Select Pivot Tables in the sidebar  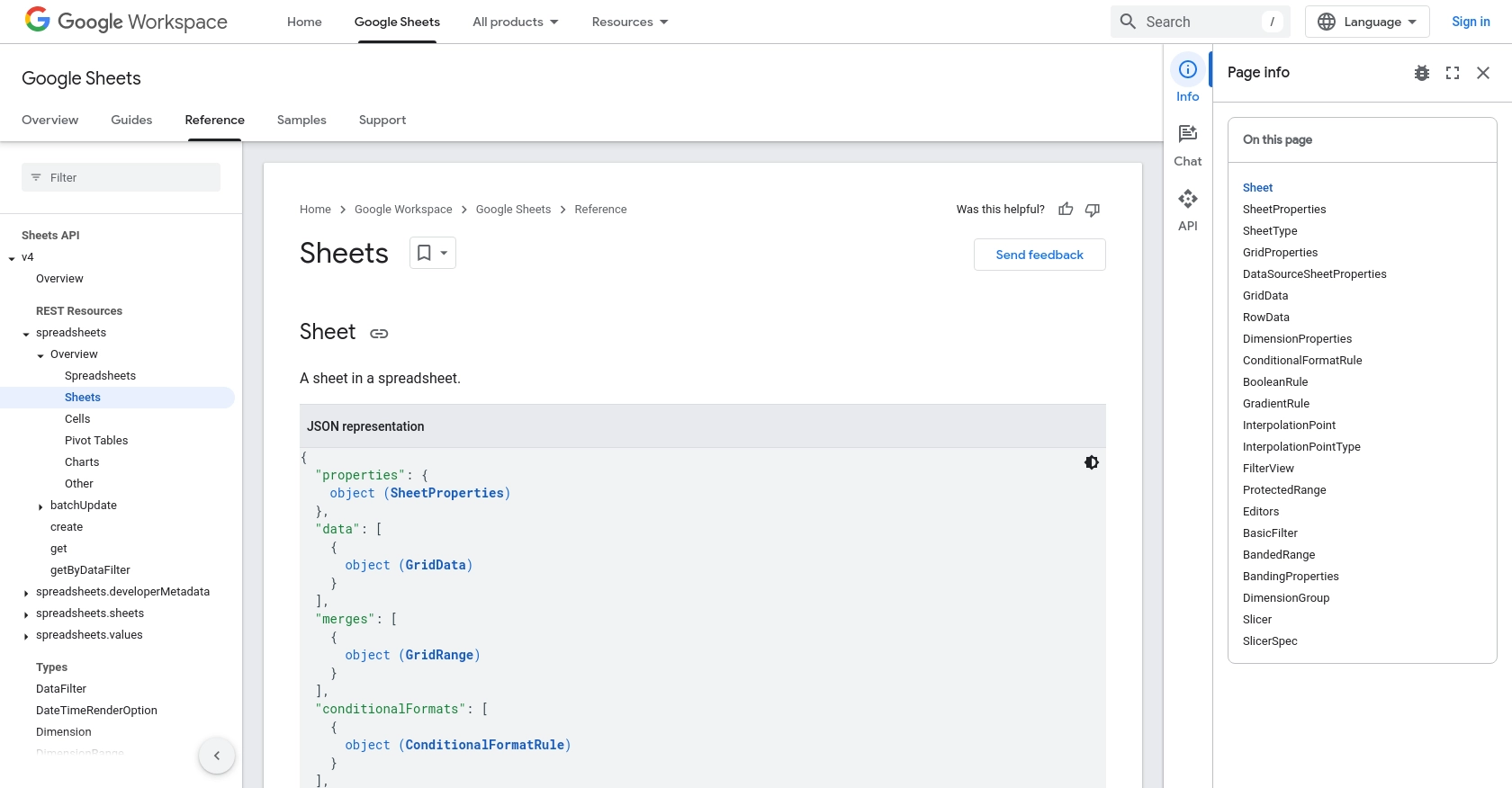tap(96, 441)
